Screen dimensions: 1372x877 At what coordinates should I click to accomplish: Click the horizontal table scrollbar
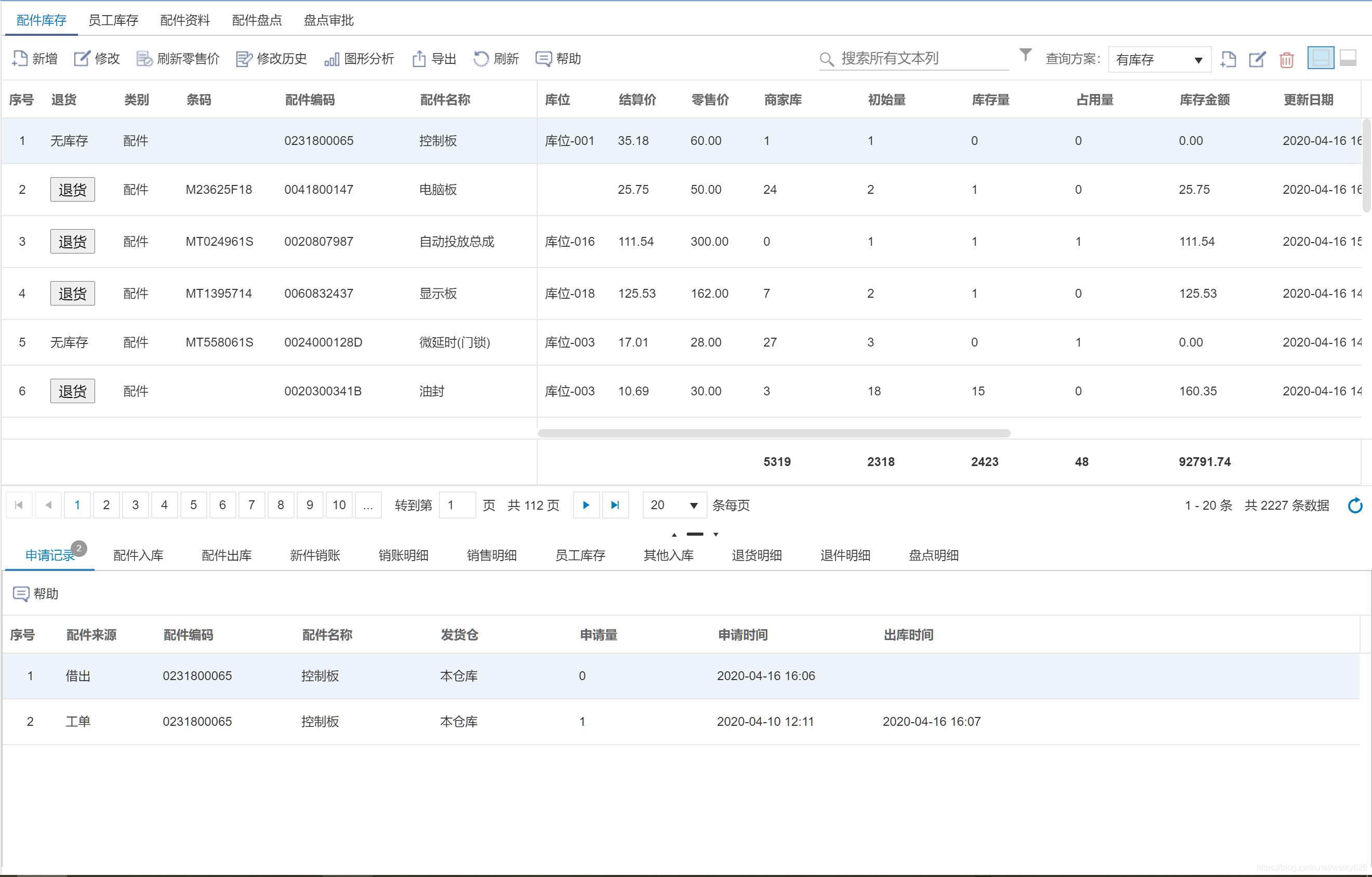pos(774,433)
